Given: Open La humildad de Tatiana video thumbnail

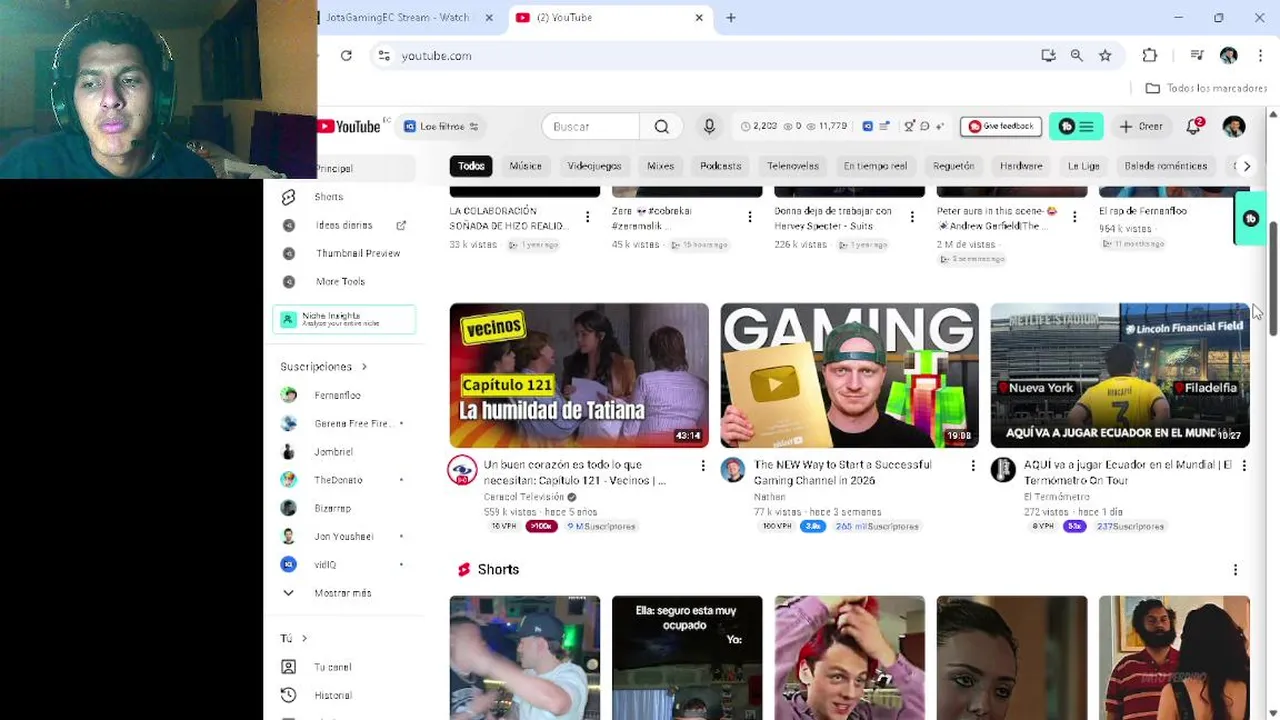Looking at the screenshot, I should click(x=579, y=375).
